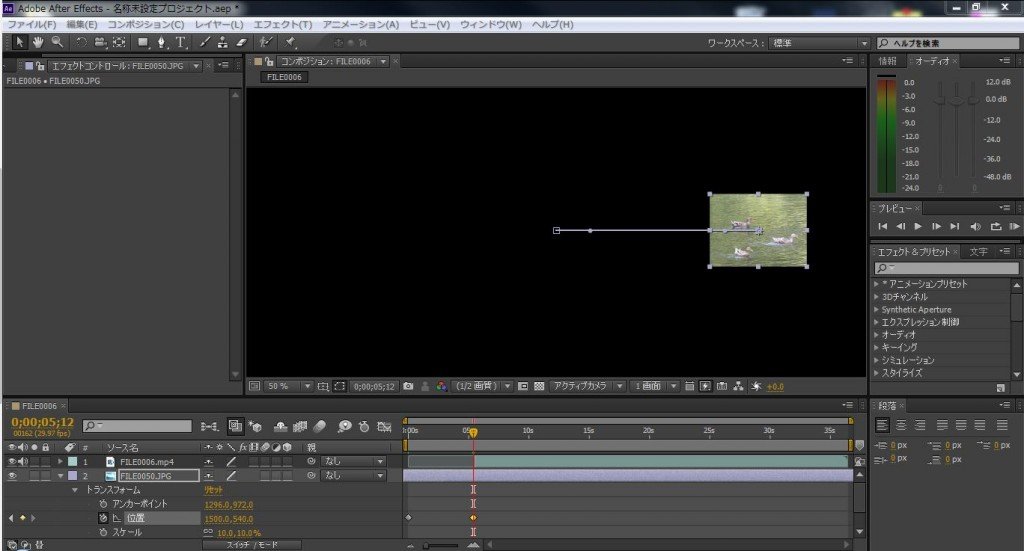The image size is (1024, 551).
Task: Open the Graph Editor button in timeline
Action: point(385,426)
